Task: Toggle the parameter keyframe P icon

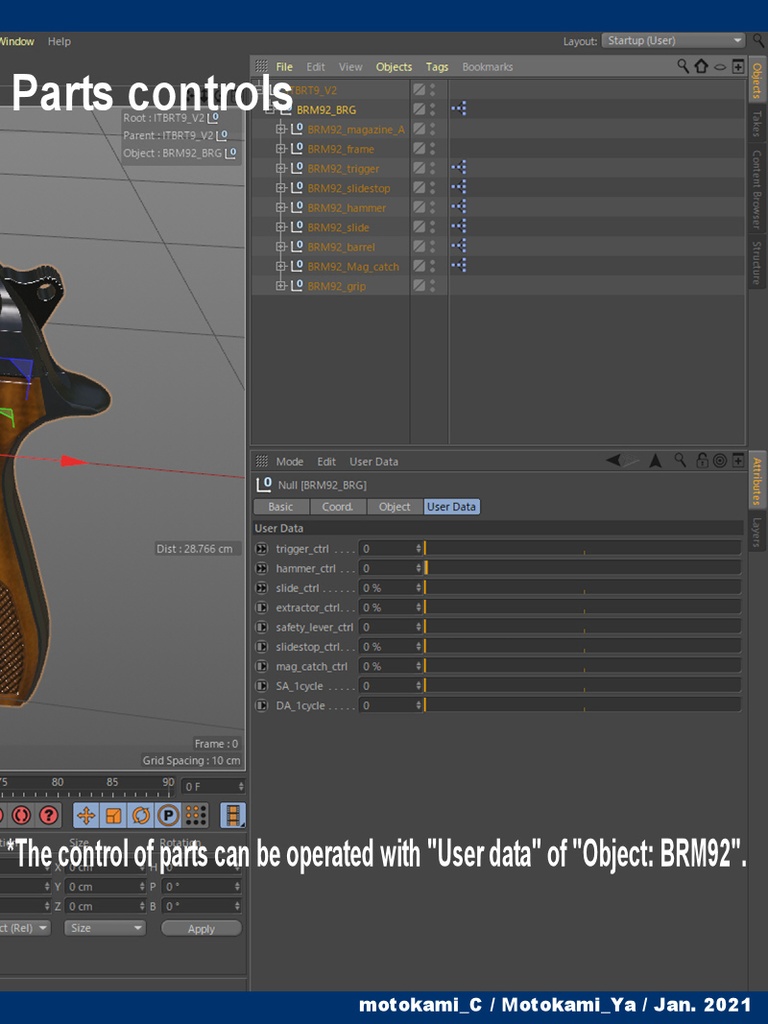Action: coord(168,815)
